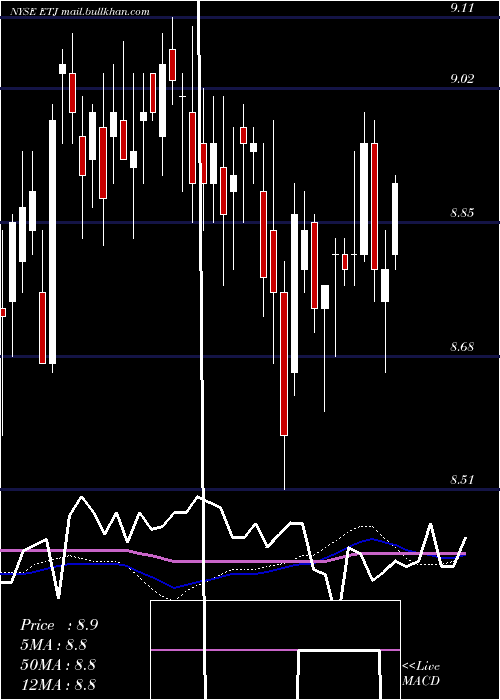
Task: Click the '50MA : 8.8' readout
Action: (58, 665)
